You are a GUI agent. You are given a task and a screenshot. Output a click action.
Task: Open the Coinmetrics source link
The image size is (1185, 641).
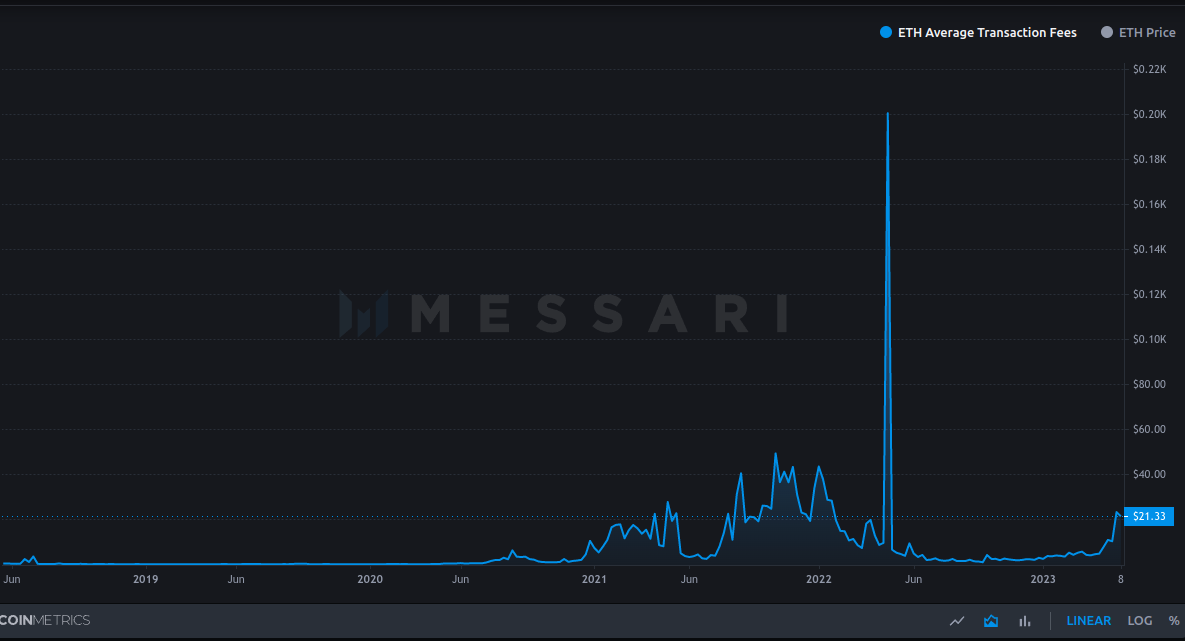click(x=45, y=620)
